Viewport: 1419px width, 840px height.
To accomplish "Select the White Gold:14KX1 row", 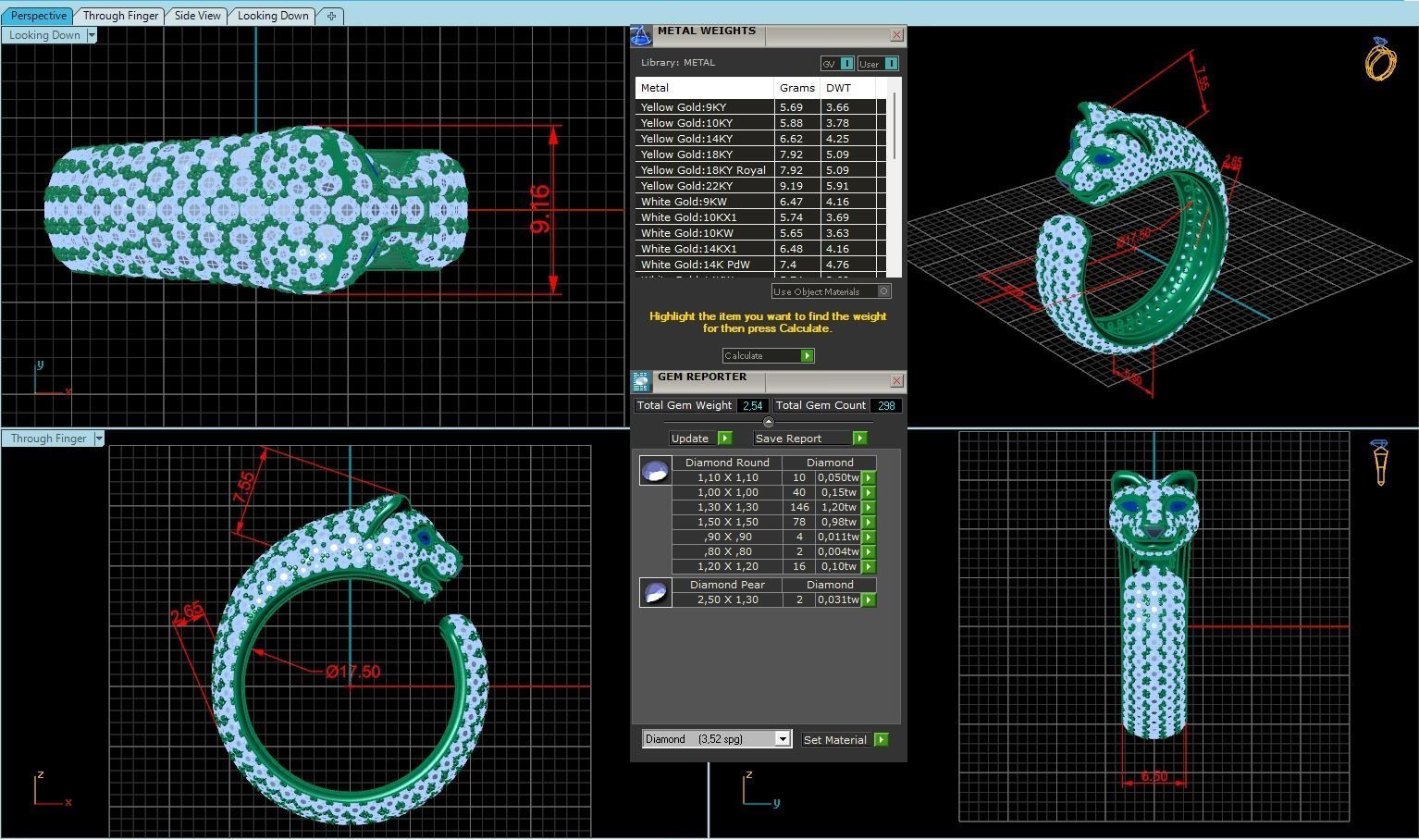I will point(760,249).
